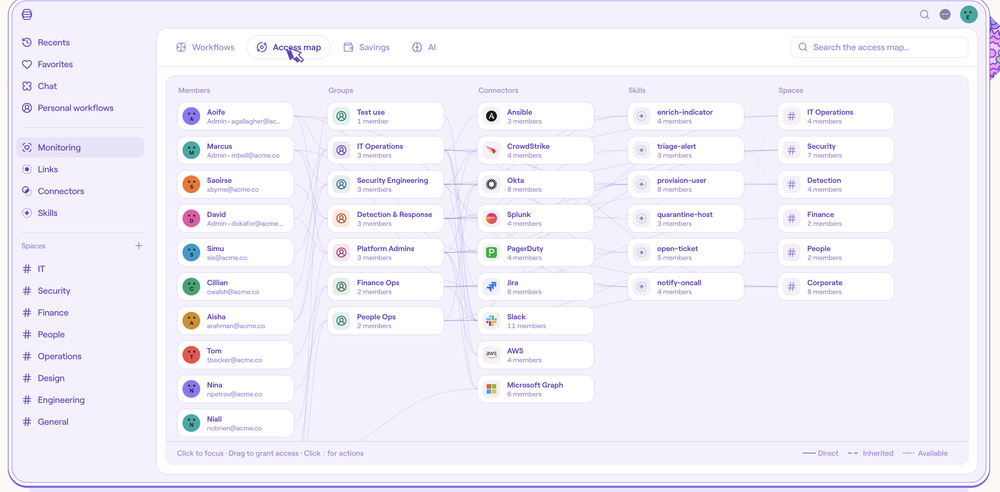1000x492 pixels.
Task: Click the Jira connector icon
Action: pyautogui.click(x=491, y=287)
